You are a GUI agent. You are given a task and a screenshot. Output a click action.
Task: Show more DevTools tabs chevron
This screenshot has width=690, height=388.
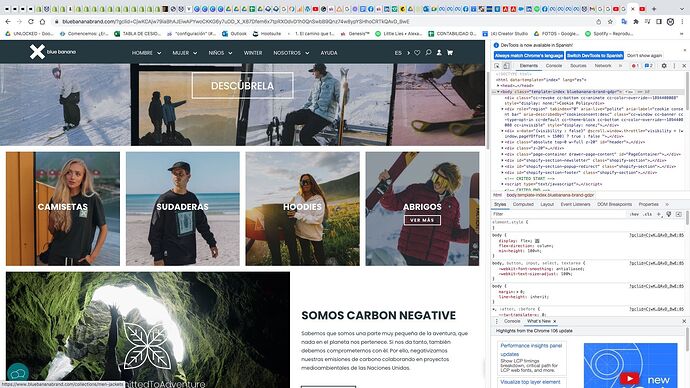[x=620, y=66]
